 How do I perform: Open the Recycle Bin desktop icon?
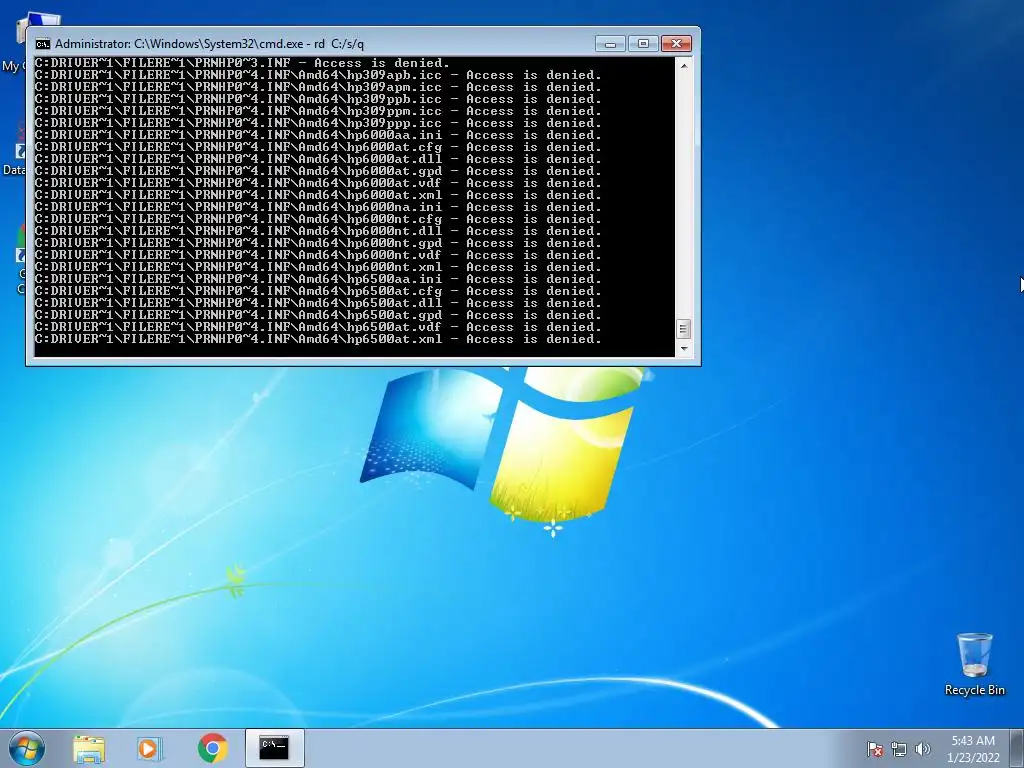click(x=974, y=664)
